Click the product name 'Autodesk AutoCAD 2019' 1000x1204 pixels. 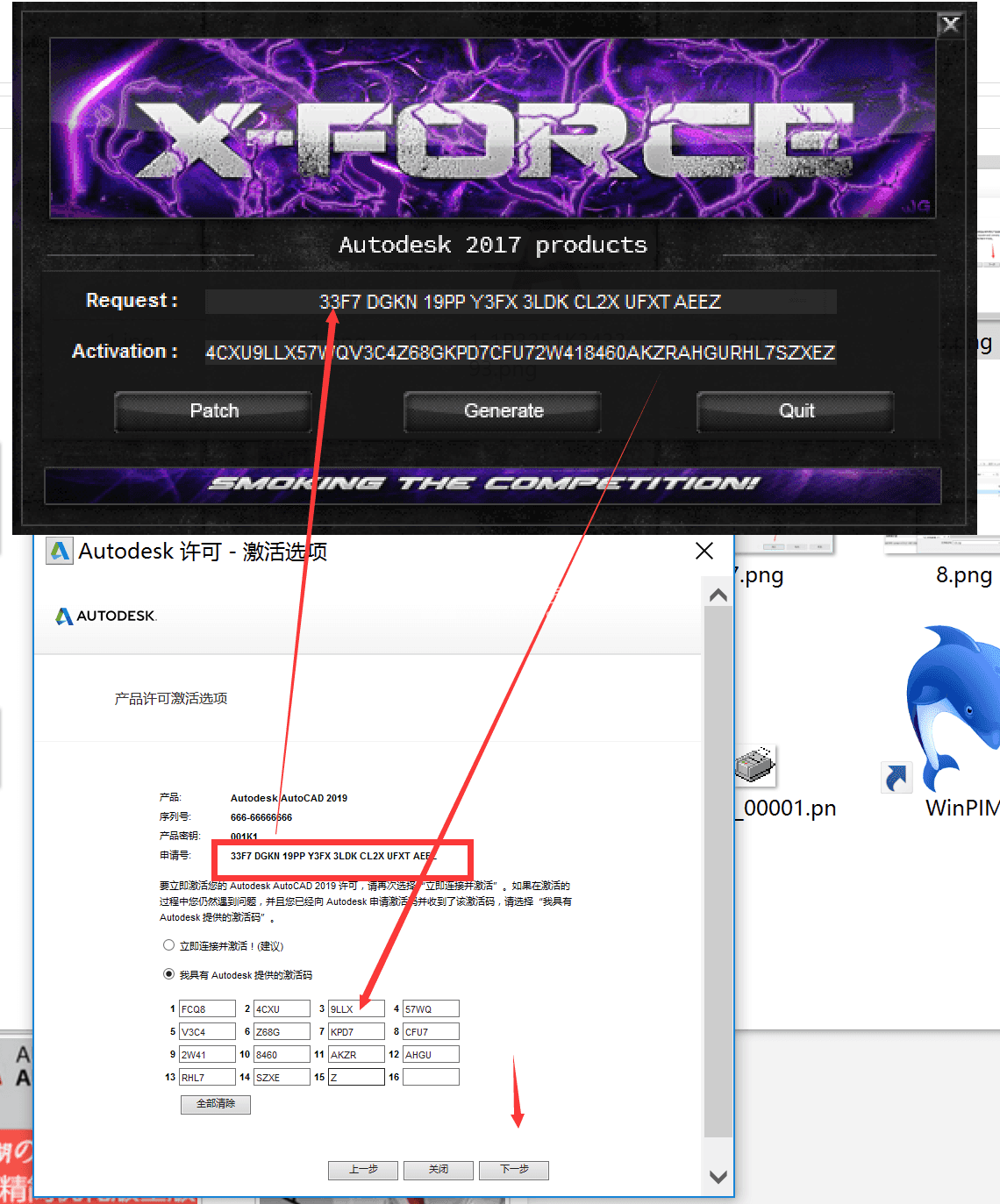[289, 798]
